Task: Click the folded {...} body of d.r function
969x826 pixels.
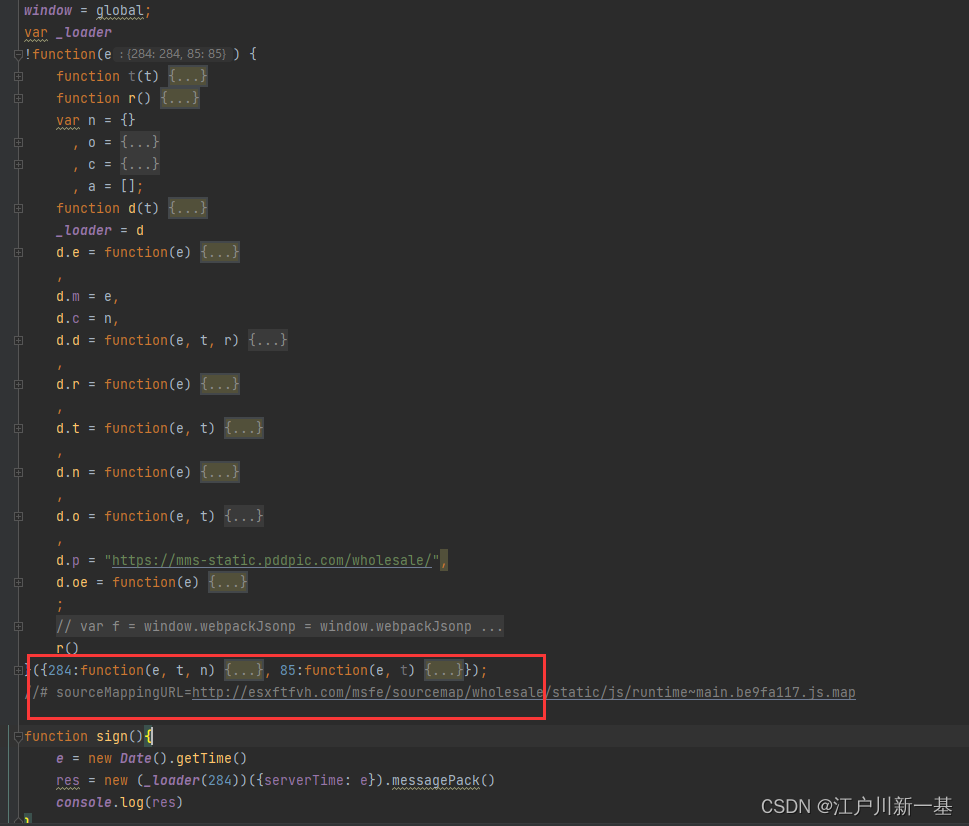Action: pyautogui.click(x=220, y=385)
